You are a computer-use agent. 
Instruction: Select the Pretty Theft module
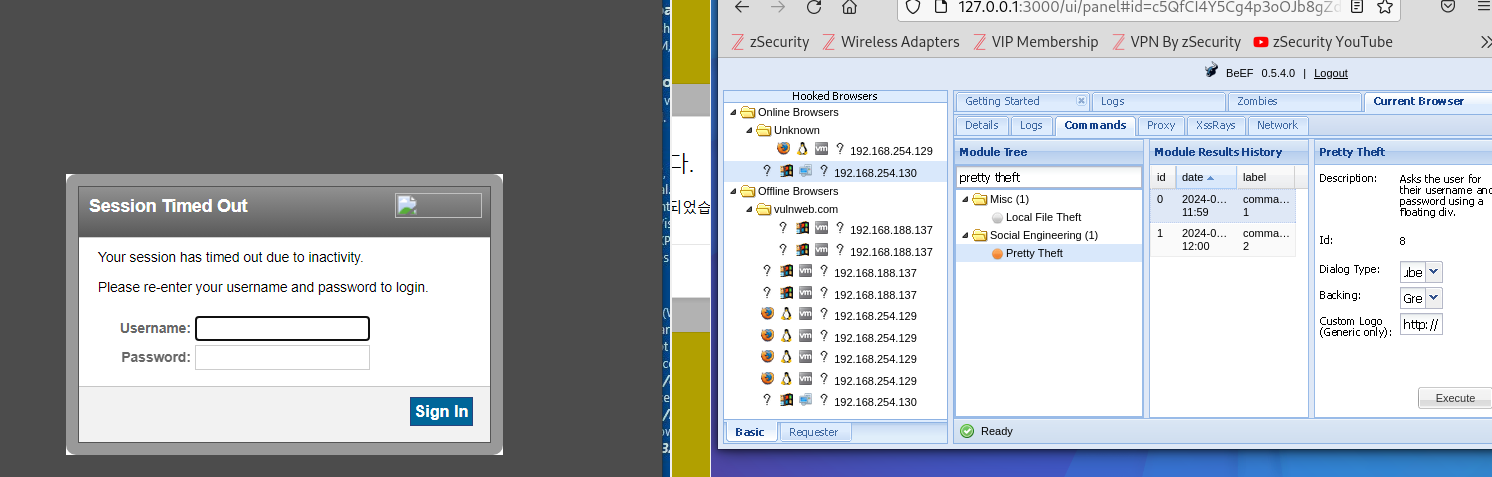(1034, 253)
